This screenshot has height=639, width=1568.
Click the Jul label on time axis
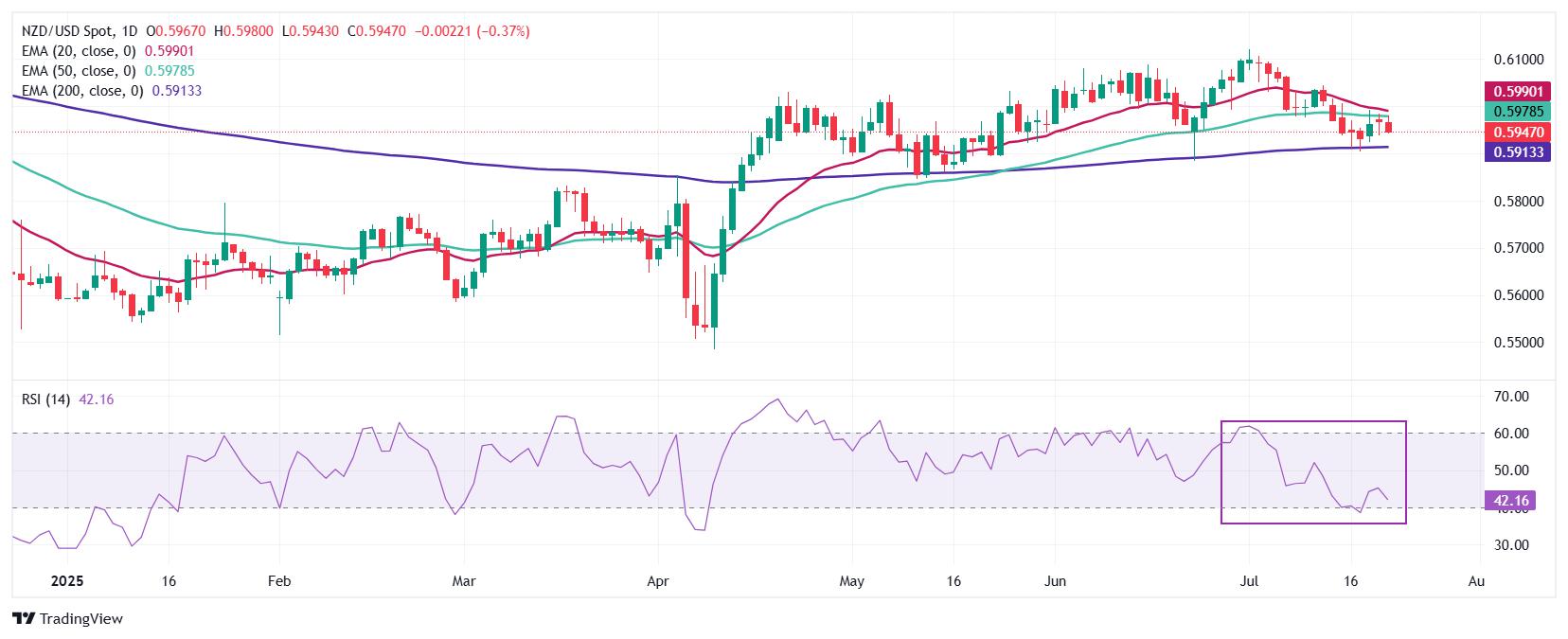1248,580
